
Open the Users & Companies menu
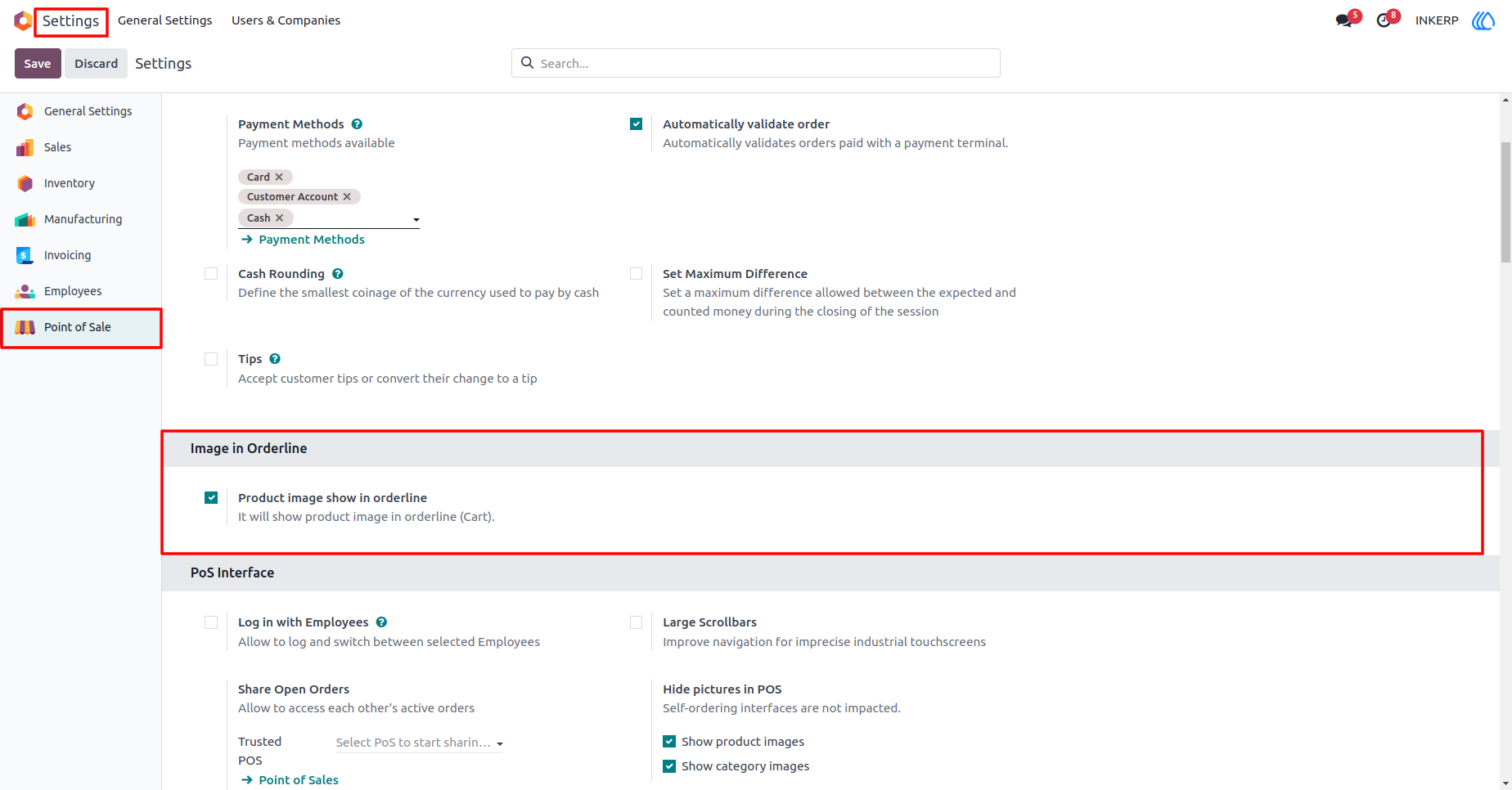coord(286,20)
